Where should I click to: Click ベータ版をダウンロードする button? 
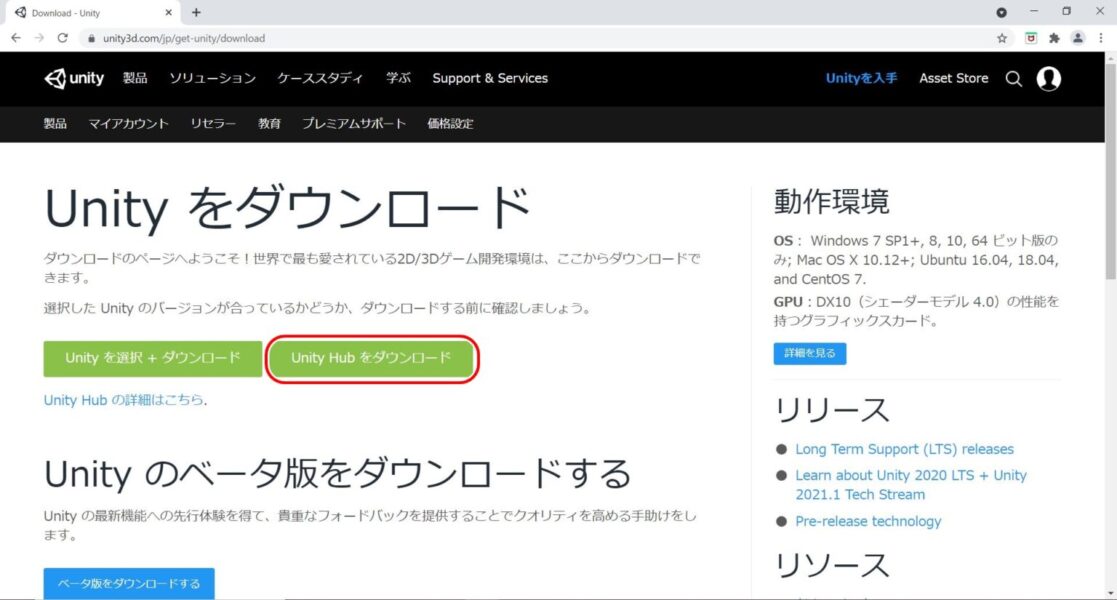pos(129,584)
